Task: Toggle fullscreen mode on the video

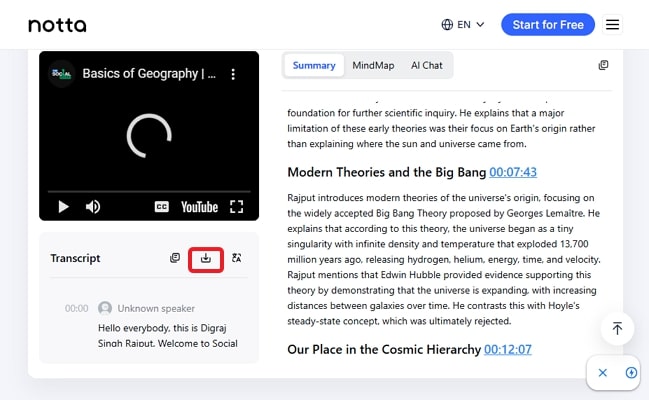Action: [237, 207]
